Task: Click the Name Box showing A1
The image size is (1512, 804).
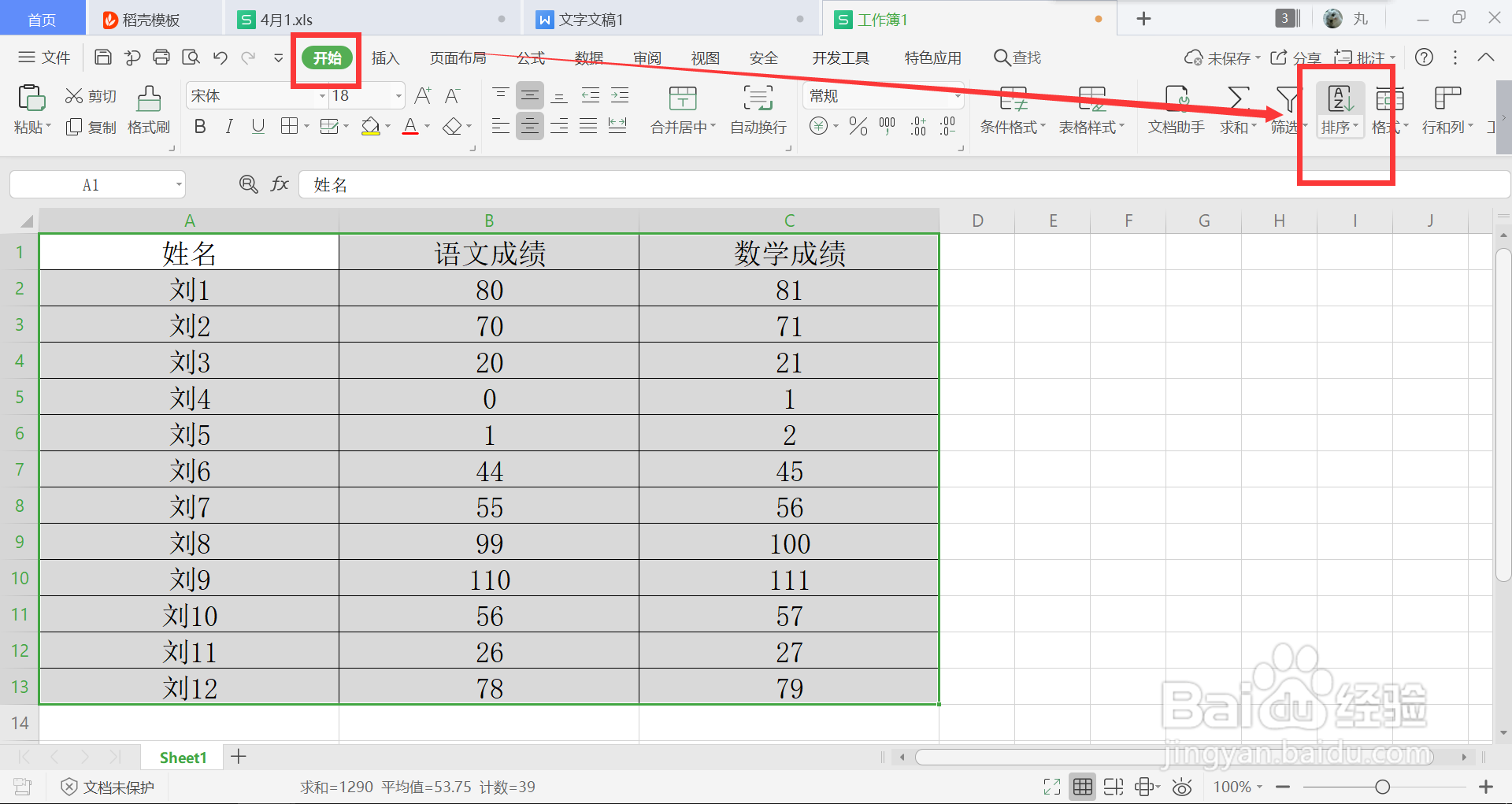Action: coord(91,183)
